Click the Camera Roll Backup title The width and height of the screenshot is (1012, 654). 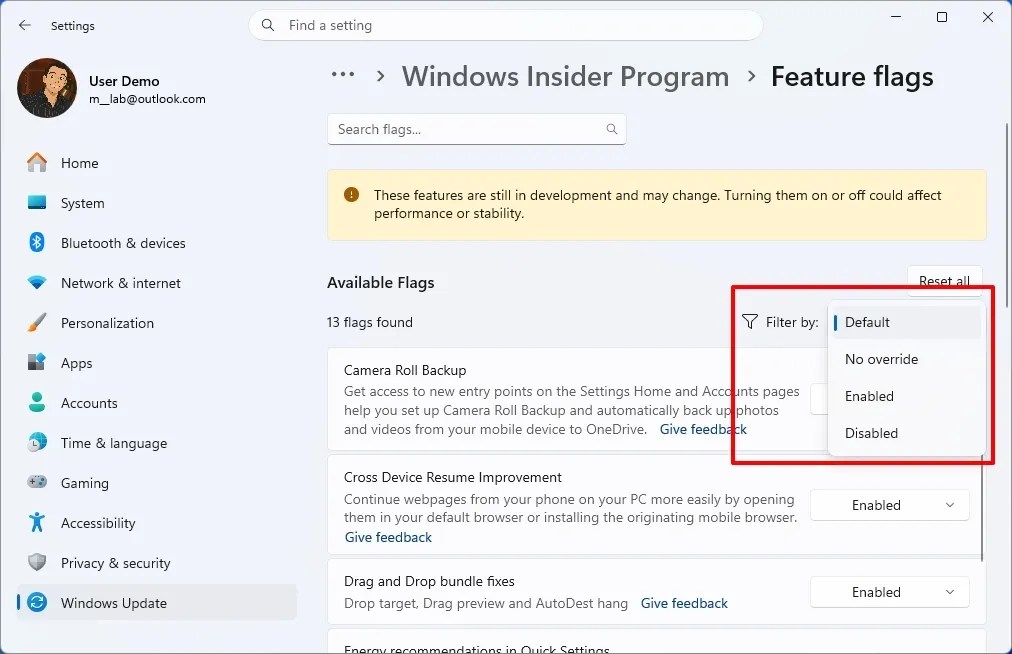click(x=405, y=370)
